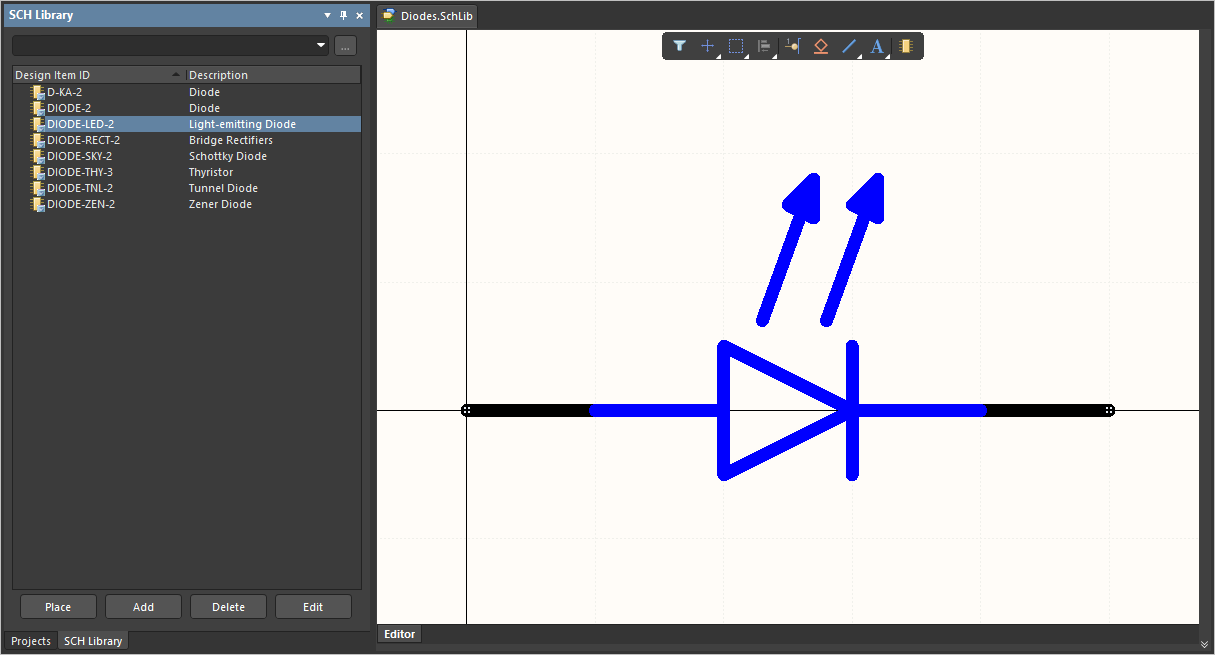Expand the component filter dropdown
This screenshot has width=1215, height=655.
coord(321,45)
